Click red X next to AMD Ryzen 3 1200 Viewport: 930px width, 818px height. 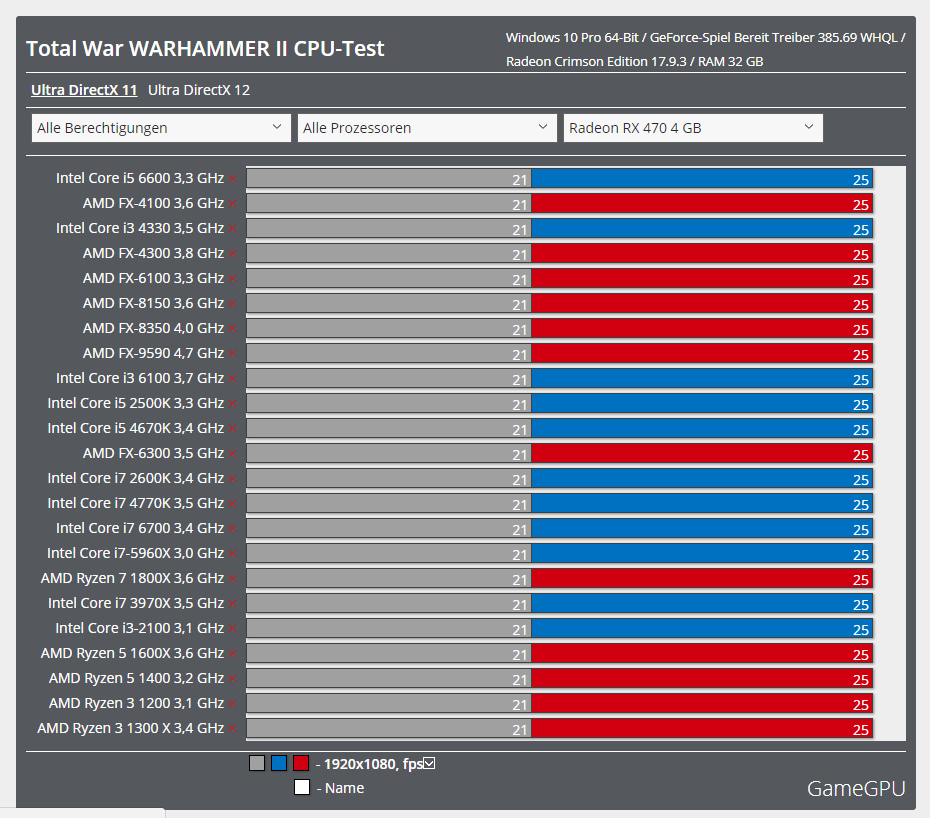pyautogui.click(x=232, y=704)
